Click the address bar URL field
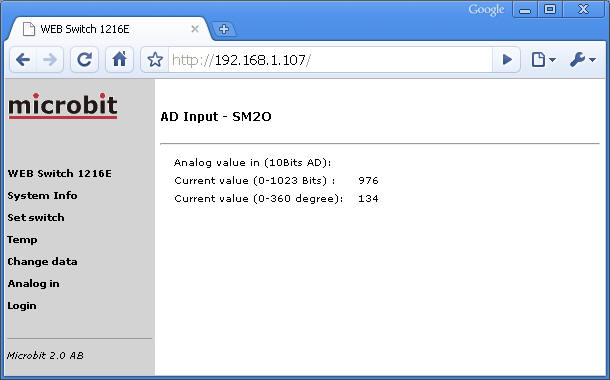The height and width of the screenshot is (380, 610). point(330,60)
